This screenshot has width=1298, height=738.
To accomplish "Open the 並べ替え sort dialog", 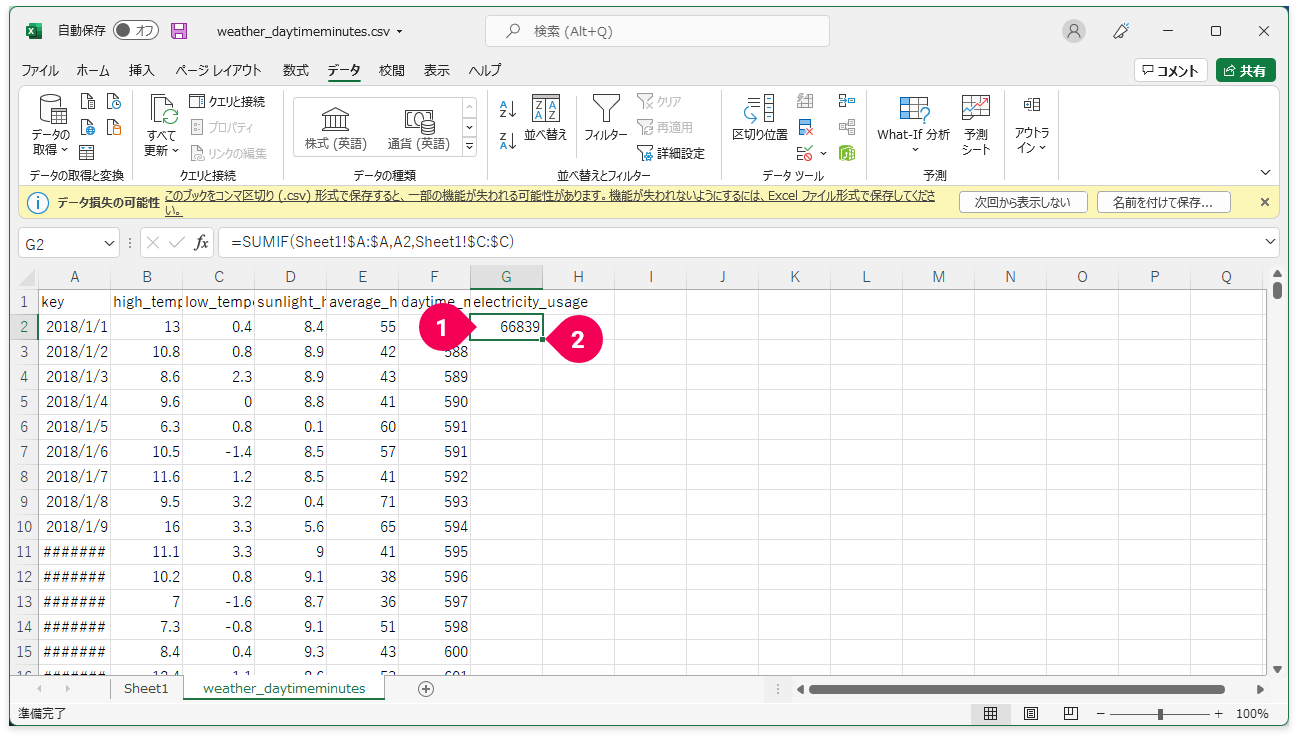I will 546,118.
